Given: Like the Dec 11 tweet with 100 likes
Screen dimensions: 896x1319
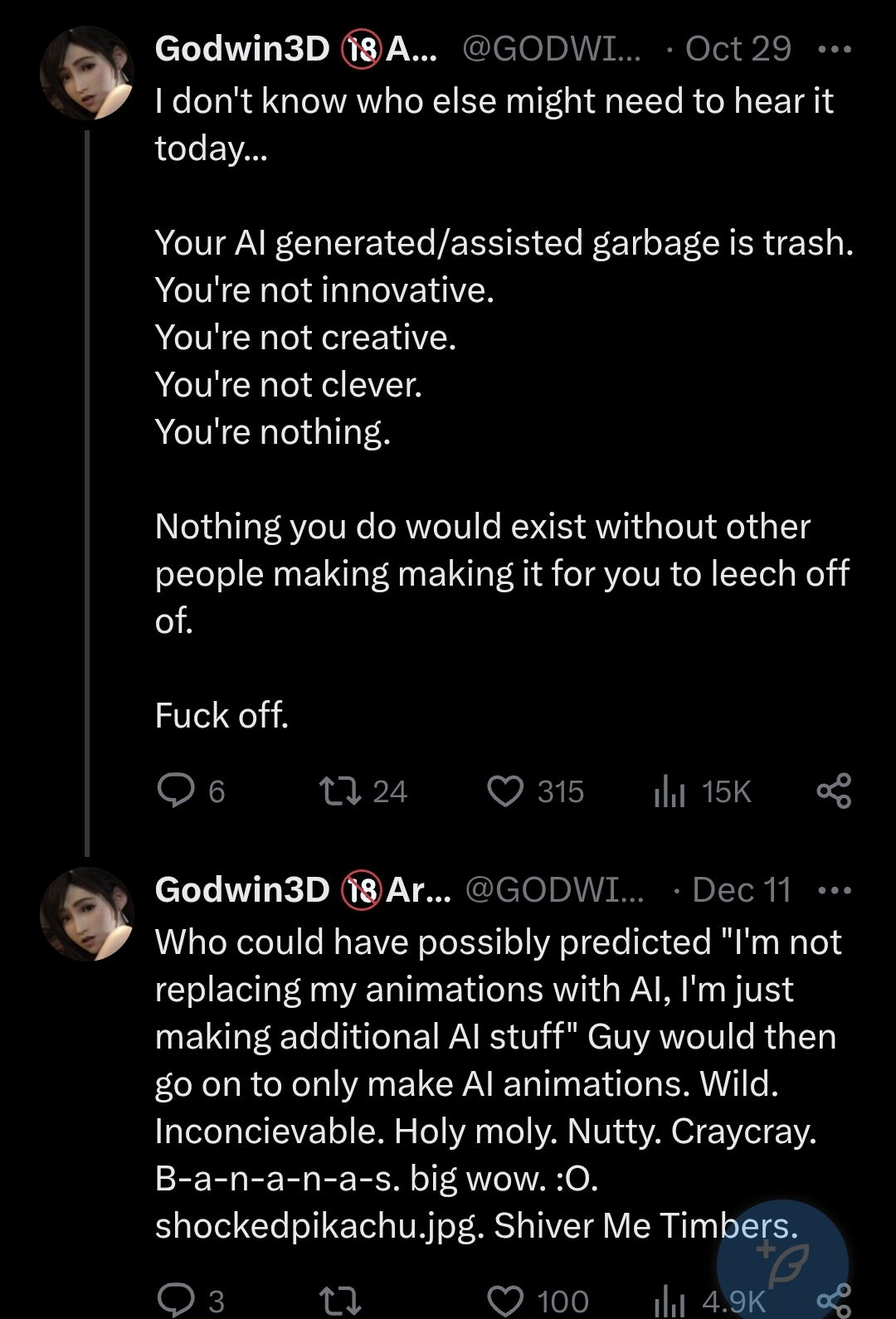Looking at the screenshot, I should pos(505,1300).
